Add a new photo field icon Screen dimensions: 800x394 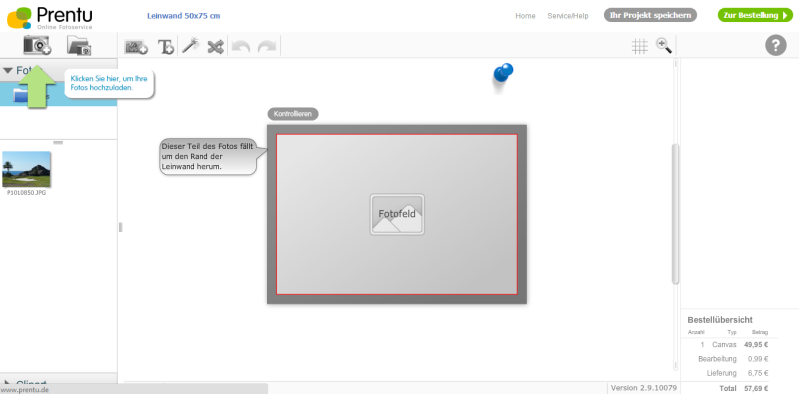pyautogui.click(x=136, y=47)
